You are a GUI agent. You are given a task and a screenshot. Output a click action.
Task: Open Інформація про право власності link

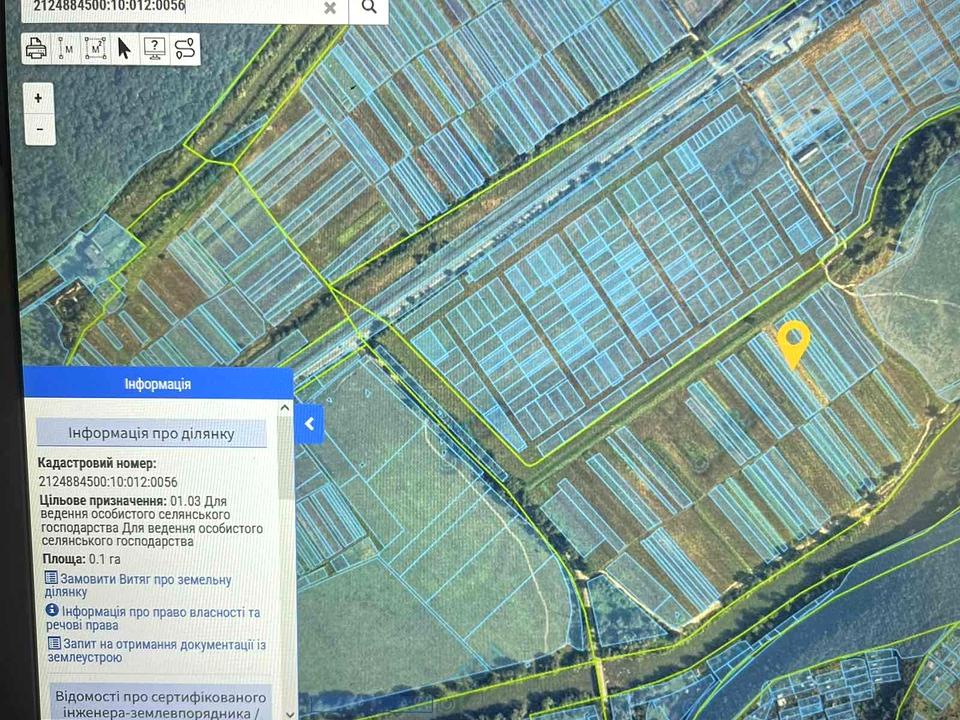[x=152, y=618]
